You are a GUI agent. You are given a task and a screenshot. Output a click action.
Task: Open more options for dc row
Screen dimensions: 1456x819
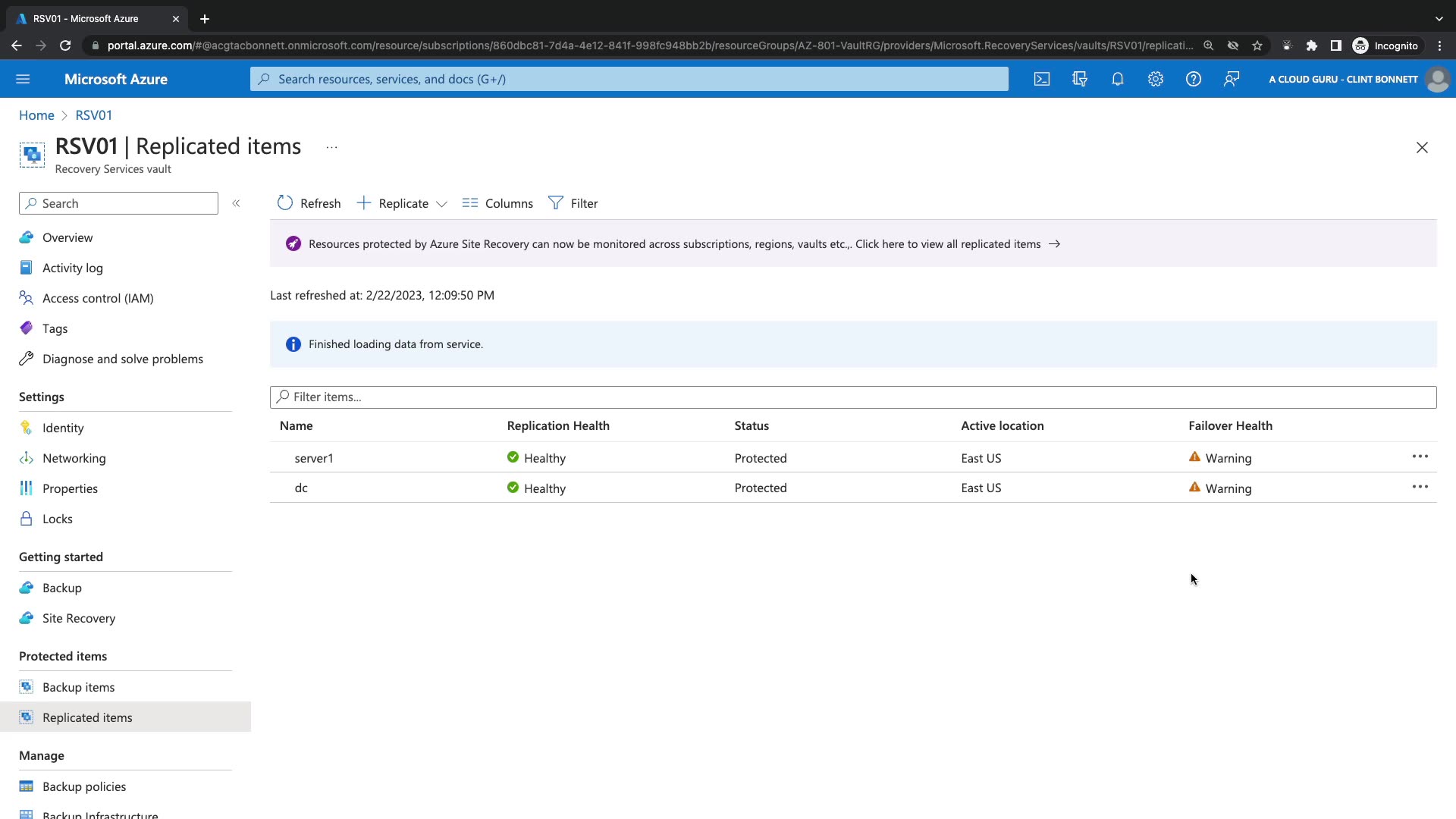pos(1420,487)
